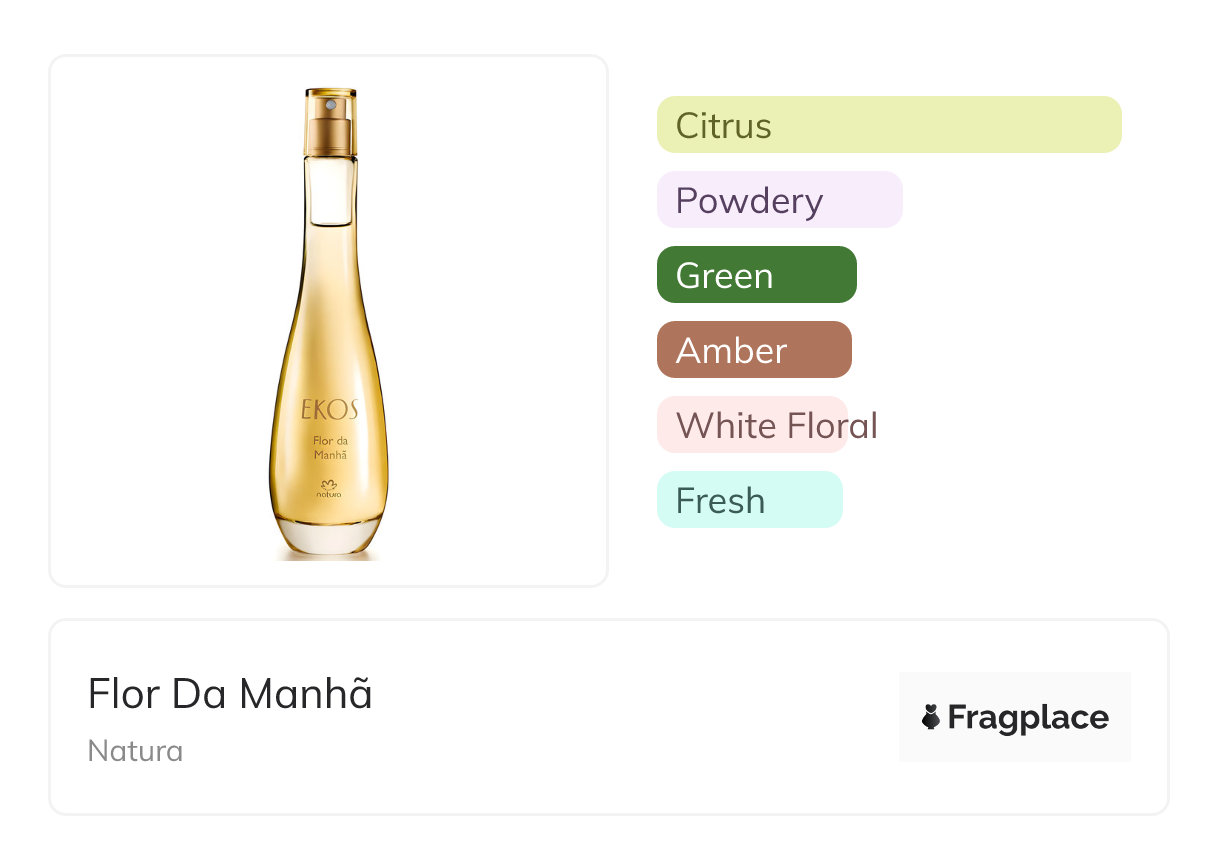This screenshot has width=1218, height=864.
Task: Select the Citrus accord bar
Action: (x=888, y=125)
